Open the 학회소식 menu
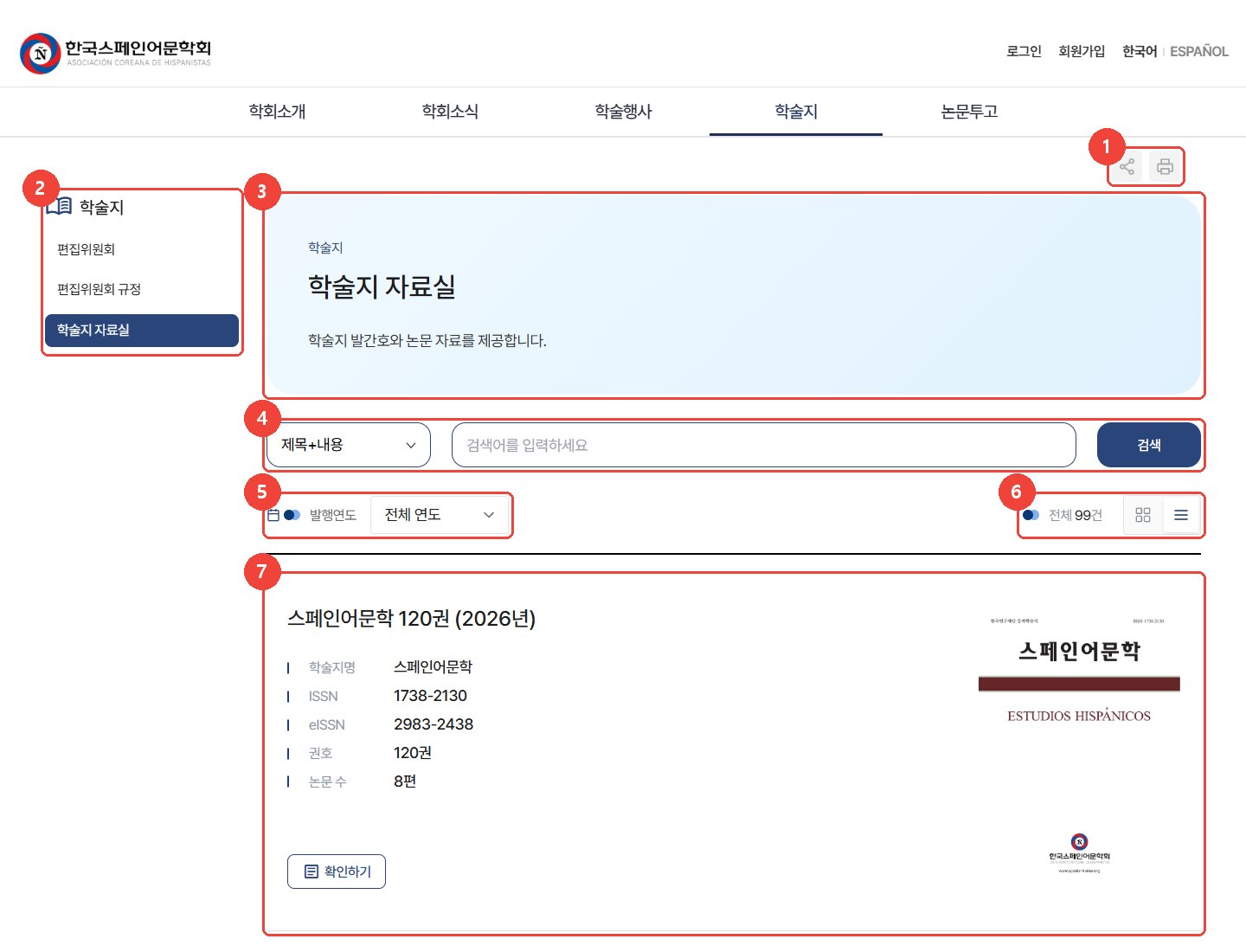Viewport: 1246px width, 952px height. coord(450,112)
